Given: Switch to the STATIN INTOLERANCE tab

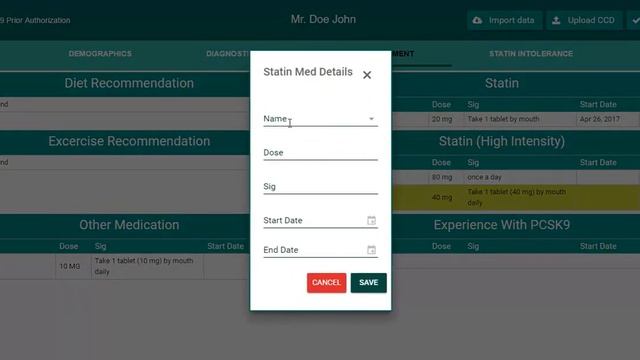Looking at the screenshot, I should coord(531,53).
